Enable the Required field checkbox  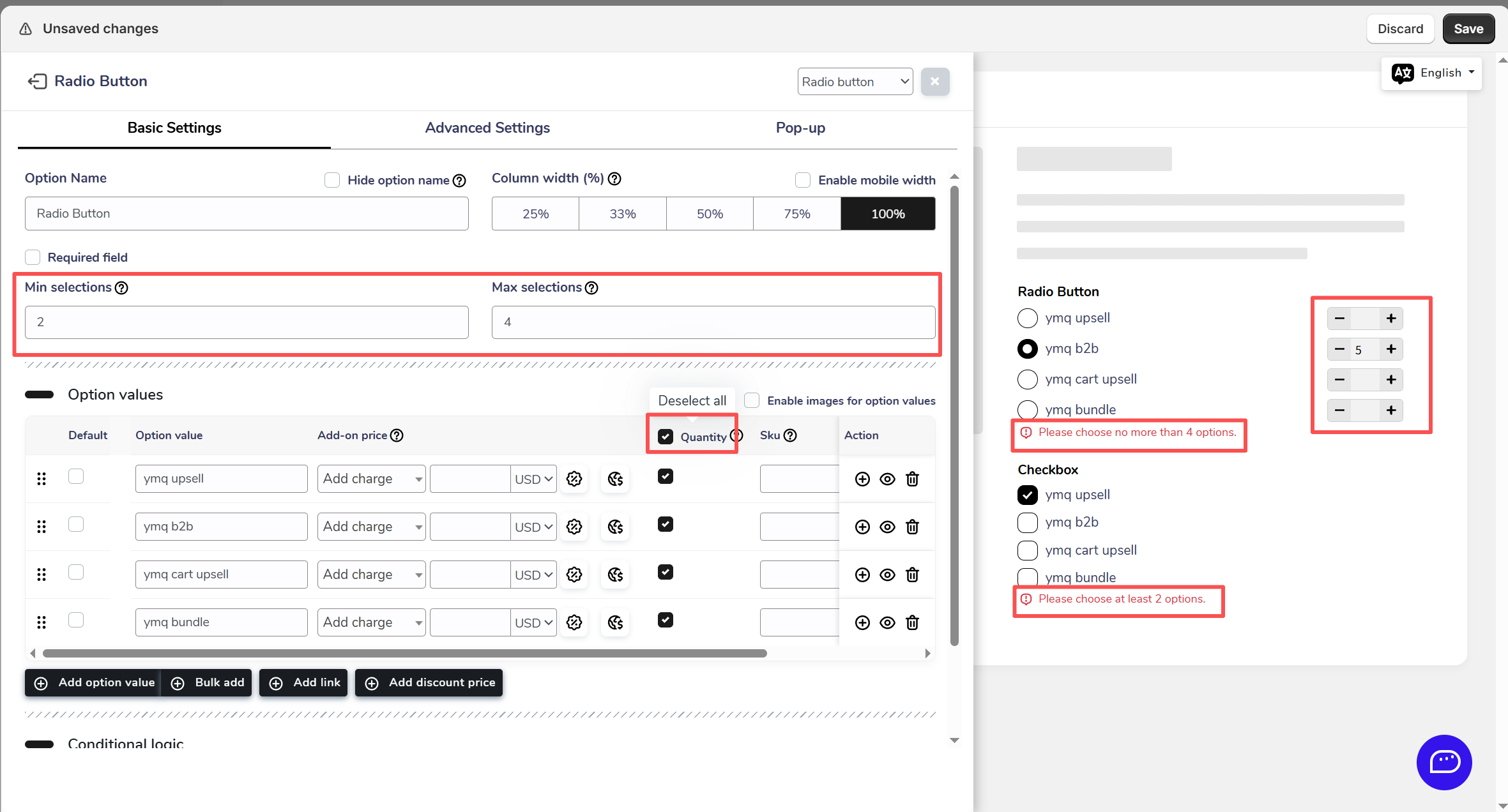tap(33, 257)
